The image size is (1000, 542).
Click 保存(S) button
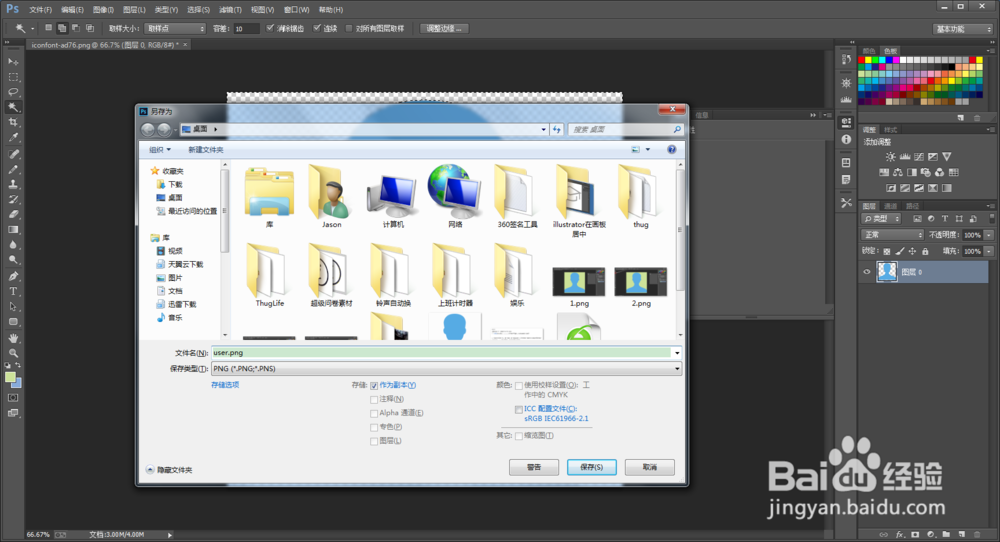(591, 467)
